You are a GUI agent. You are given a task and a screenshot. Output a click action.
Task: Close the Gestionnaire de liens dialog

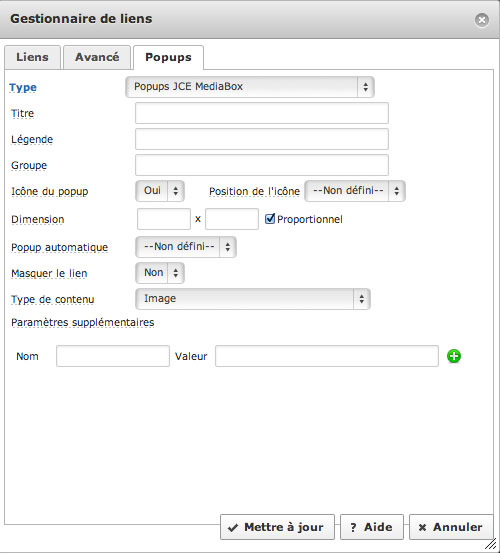tap(482, 20)
